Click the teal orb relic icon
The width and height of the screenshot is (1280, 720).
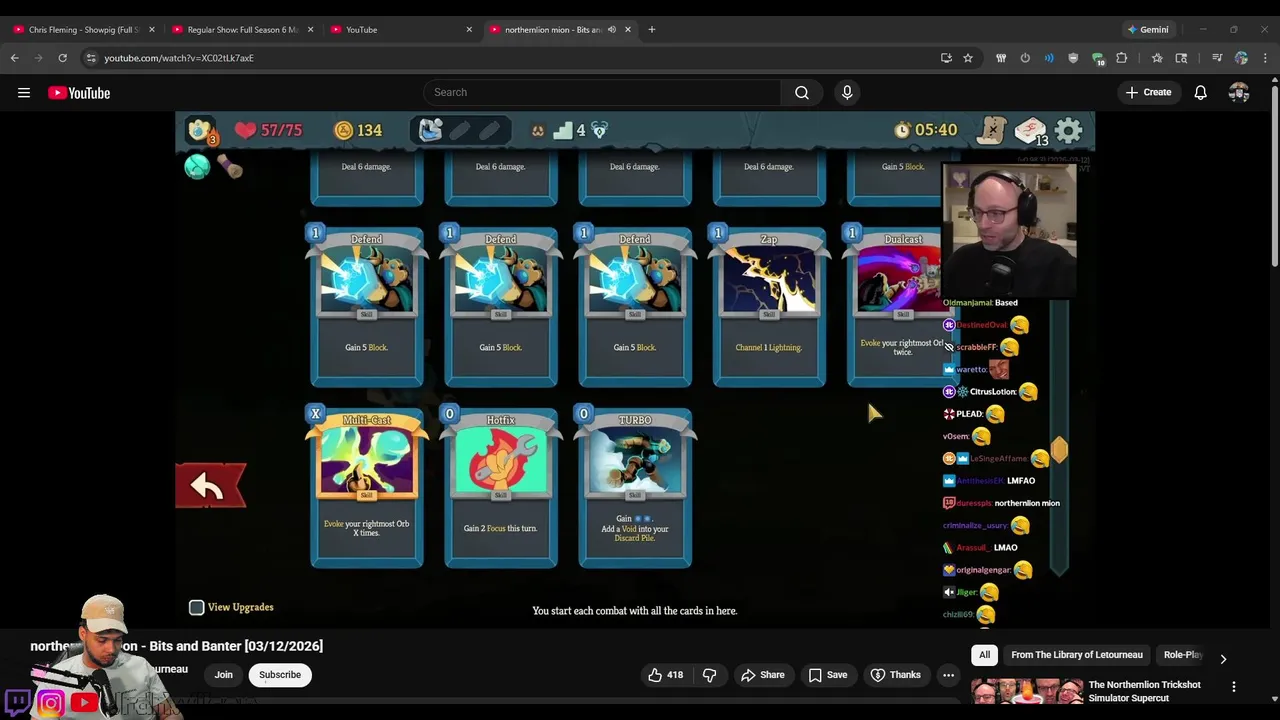point(197,166)
